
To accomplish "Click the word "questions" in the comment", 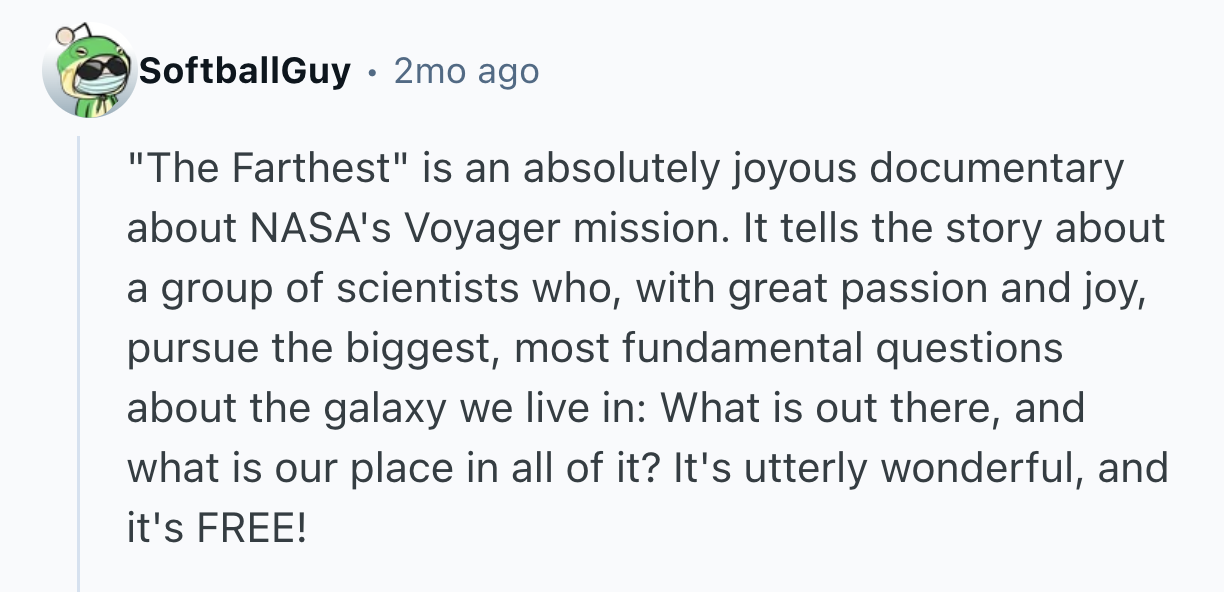I will click(x=968, y=349).
